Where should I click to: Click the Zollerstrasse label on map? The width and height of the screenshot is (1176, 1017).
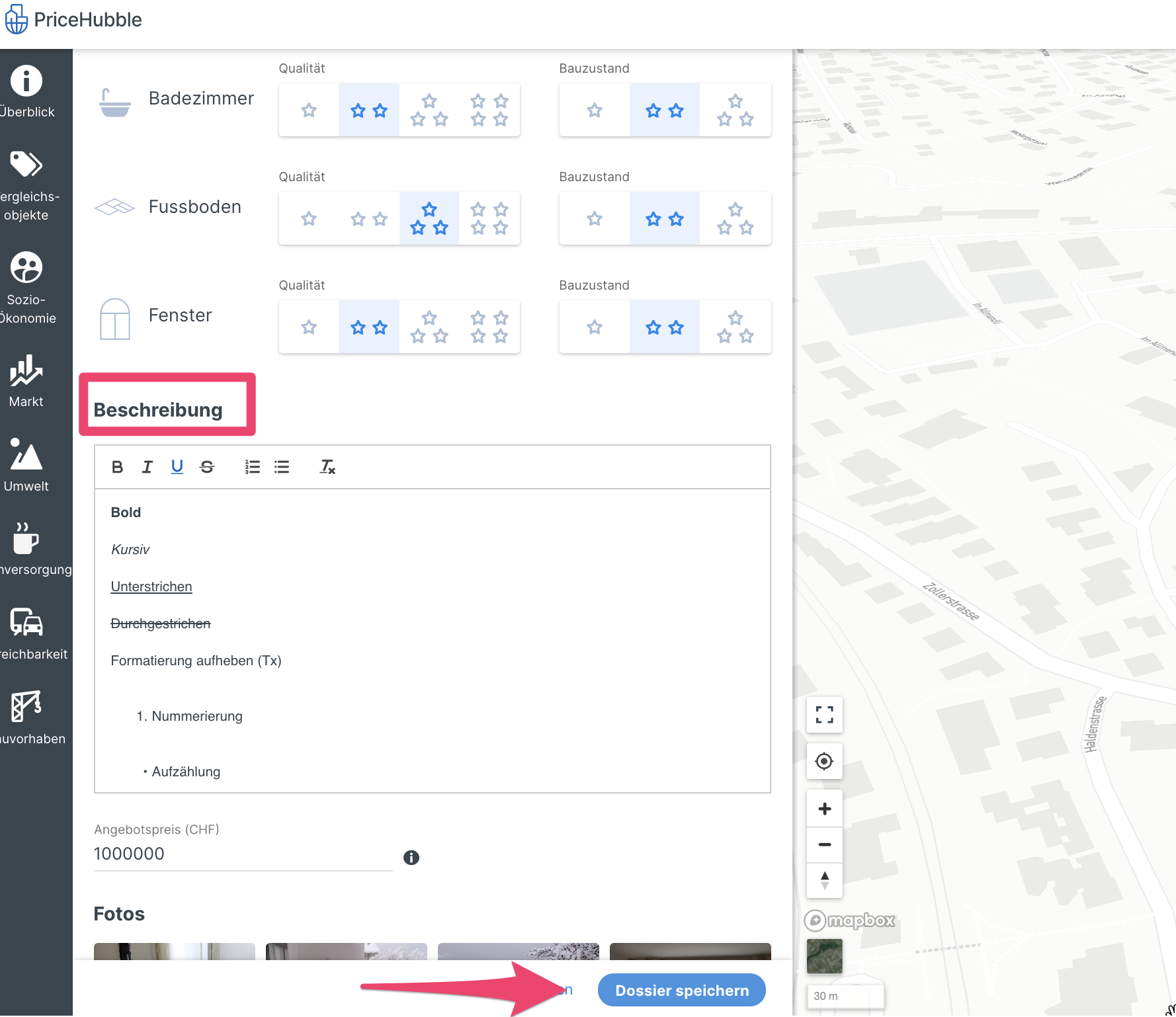coord(951,601)
